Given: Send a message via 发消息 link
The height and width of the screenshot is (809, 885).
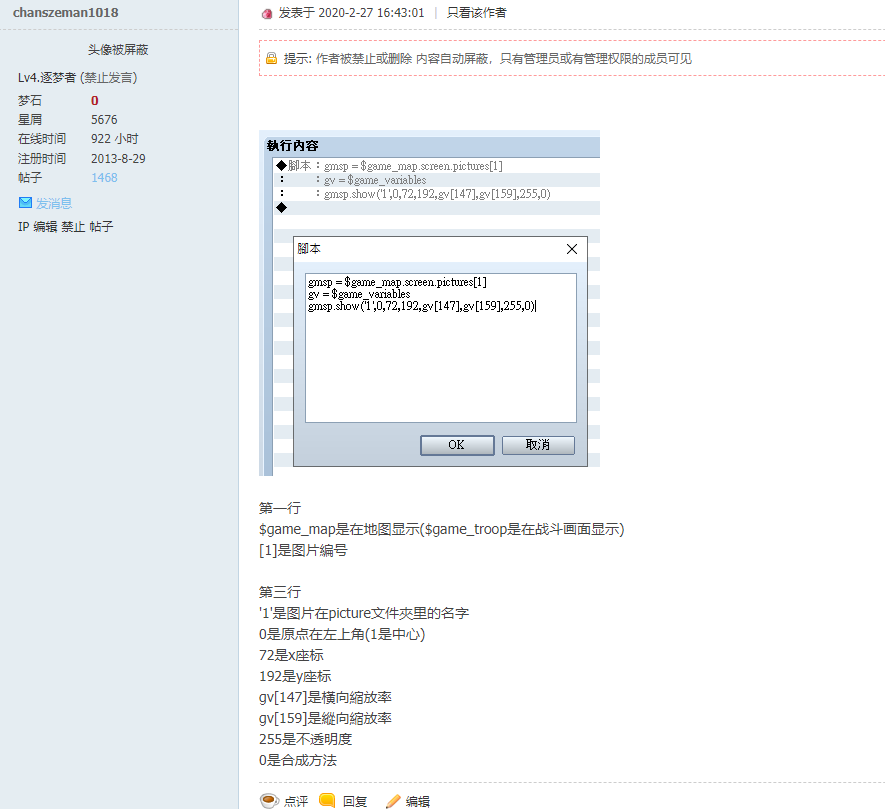Looking at the screenshot, I should tap(54, 203).
